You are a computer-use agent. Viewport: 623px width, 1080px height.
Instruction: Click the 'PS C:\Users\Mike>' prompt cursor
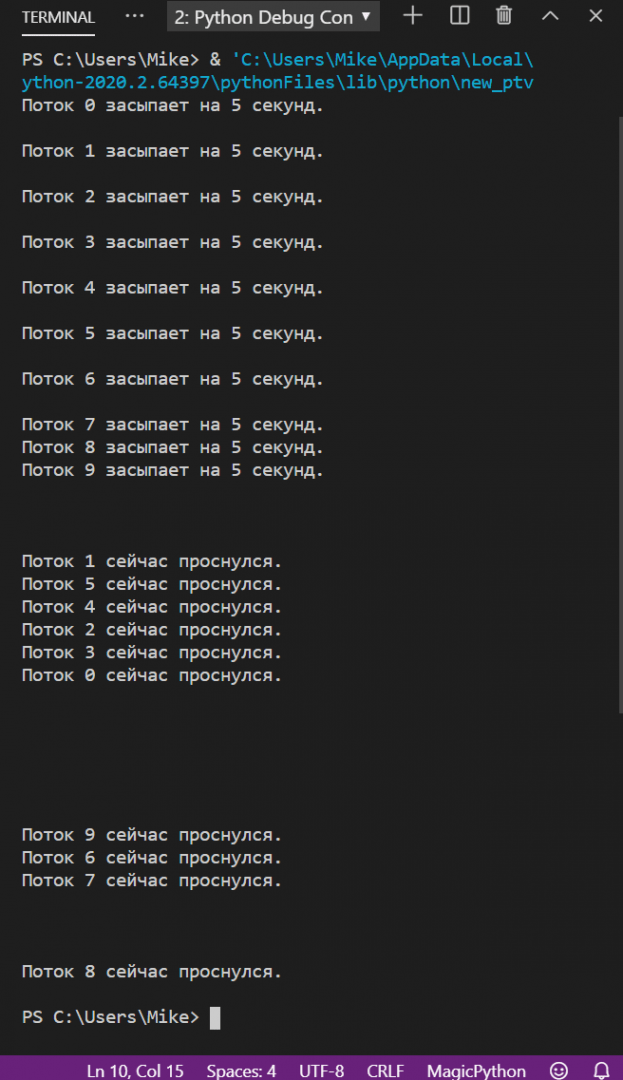point(214,1017)
